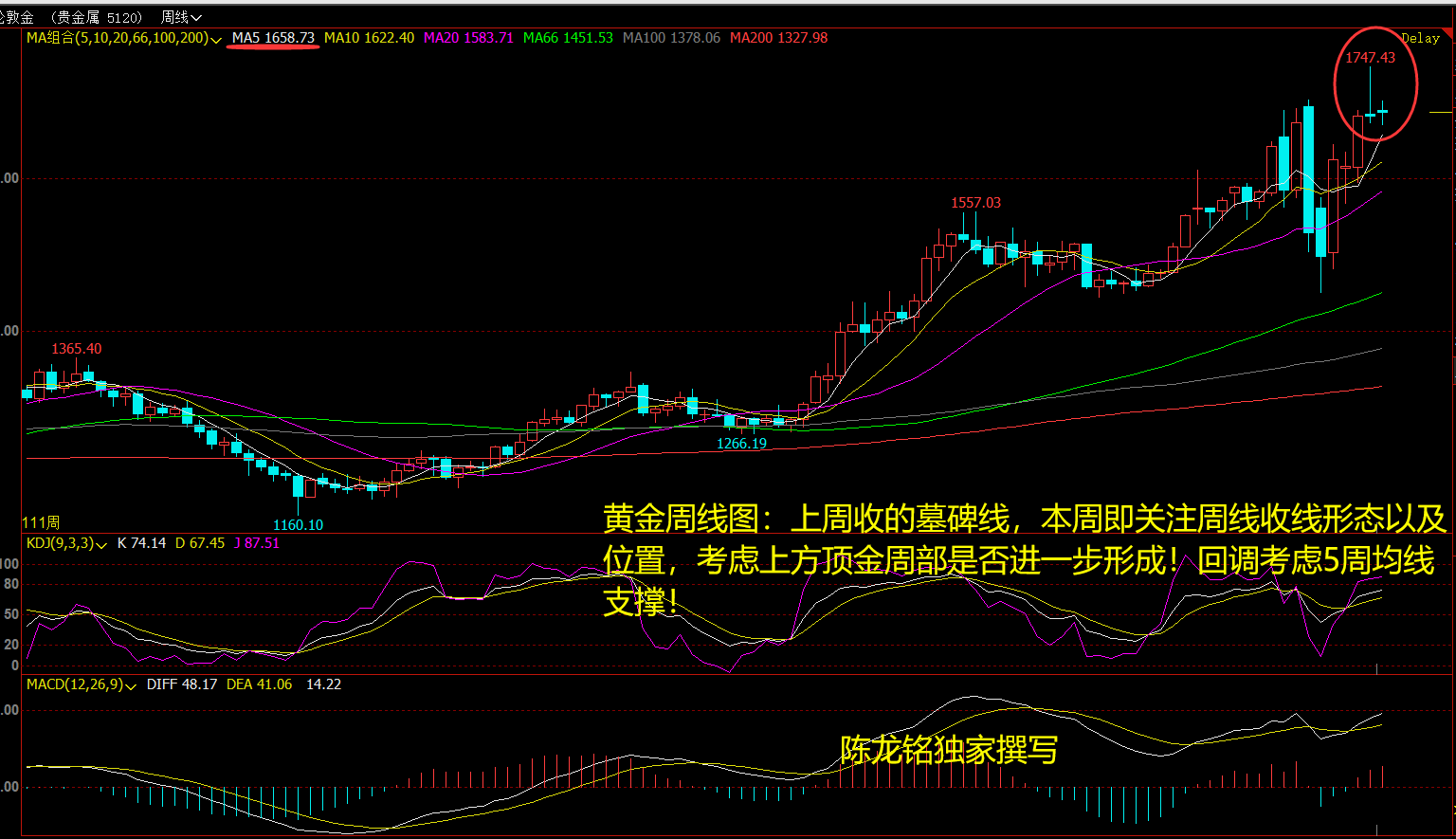Click the 1747.43 high price label
The height and width of the screenshot is (839, 1456).
tap(1371, 58)
